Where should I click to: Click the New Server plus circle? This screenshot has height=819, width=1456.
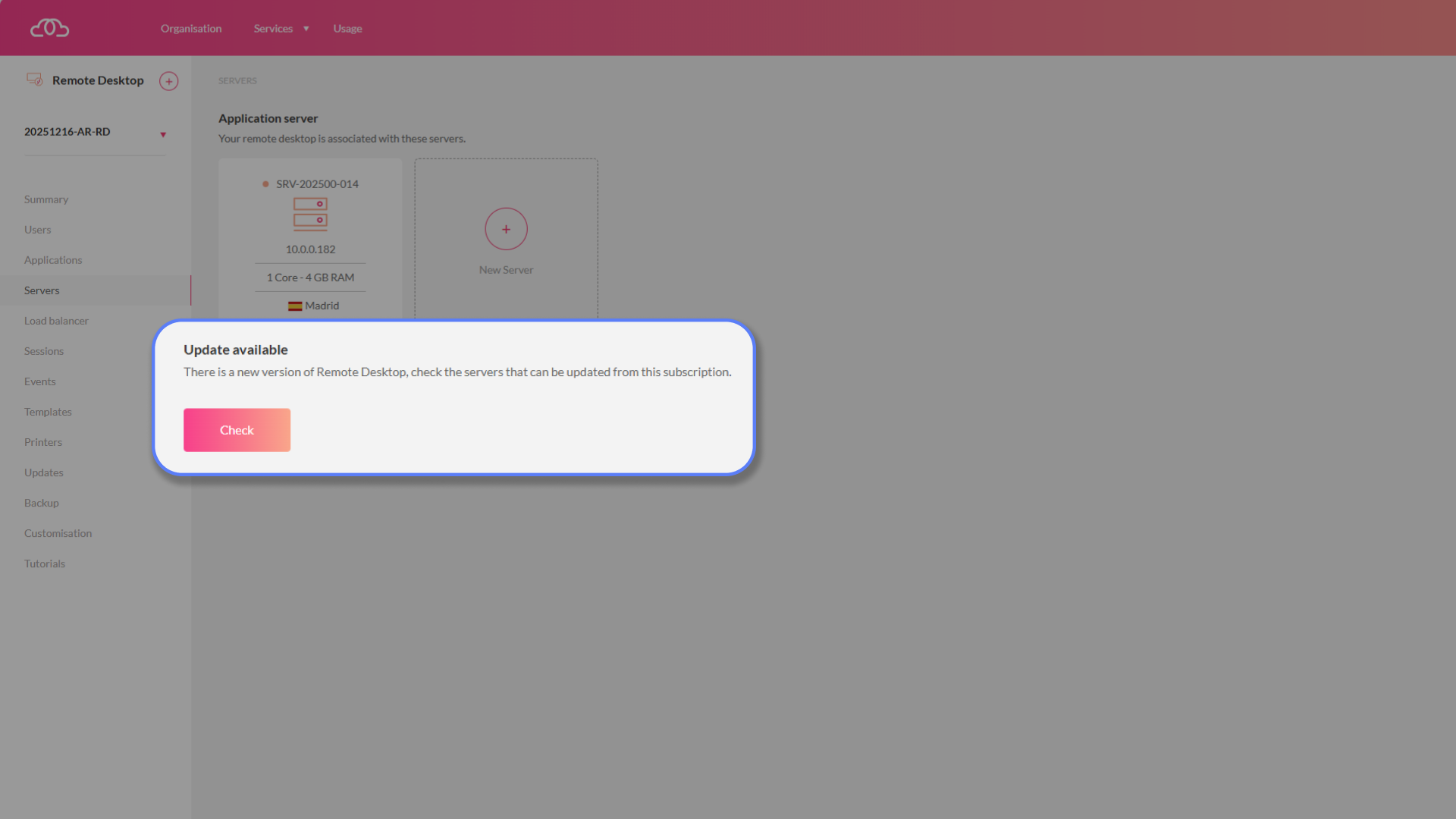[506, 229]
